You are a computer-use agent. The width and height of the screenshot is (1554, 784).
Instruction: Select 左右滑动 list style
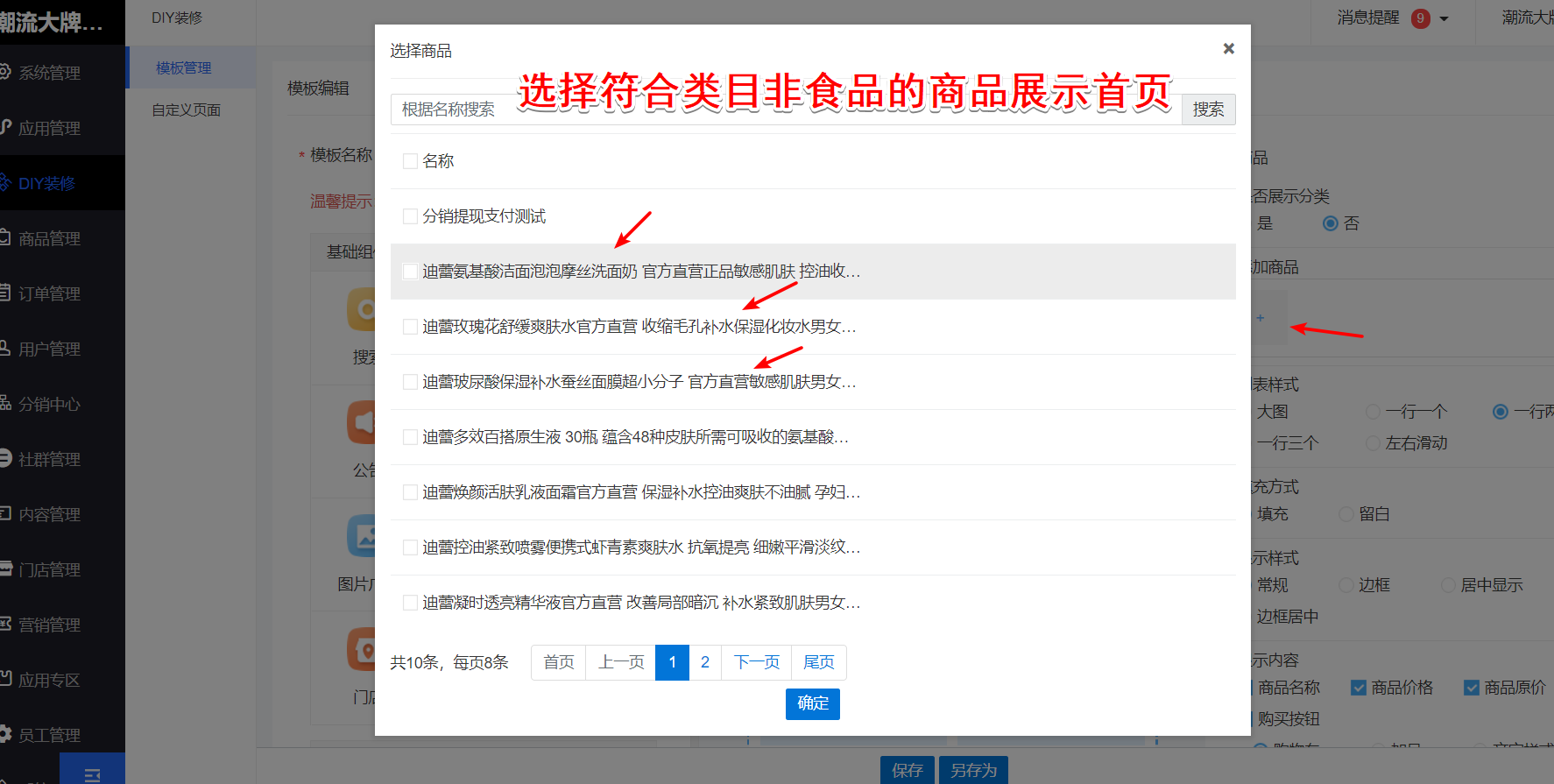(1374, 443)
